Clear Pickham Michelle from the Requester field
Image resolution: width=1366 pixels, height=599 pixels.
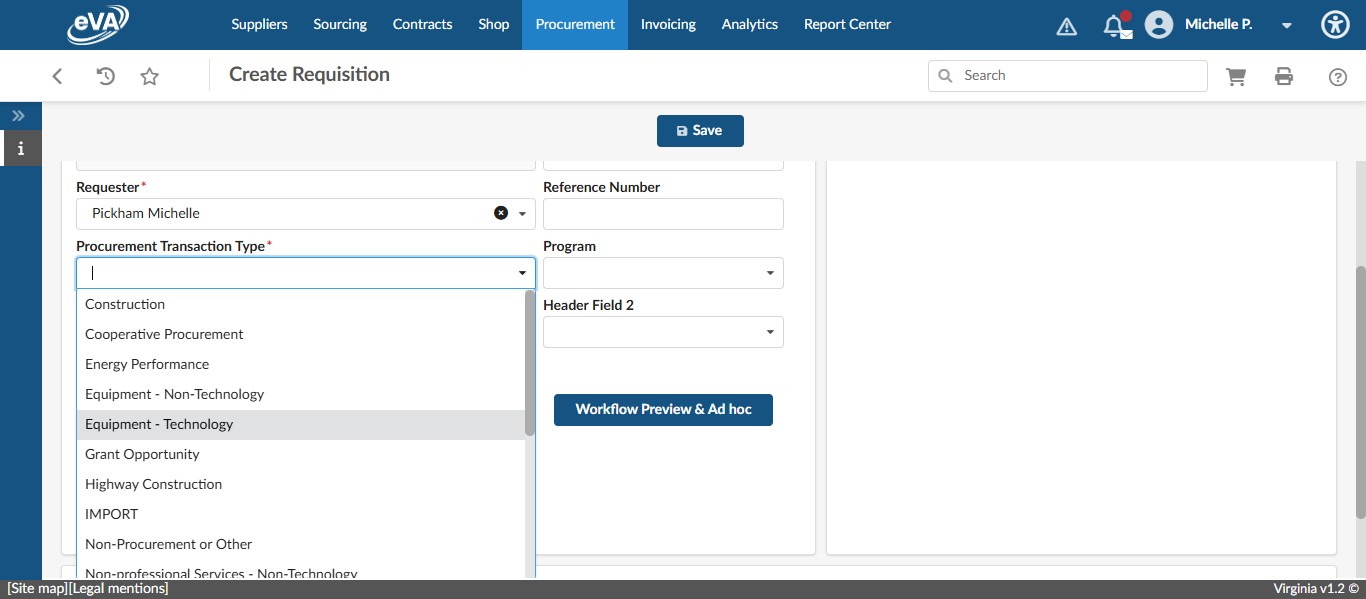point(500,212)
